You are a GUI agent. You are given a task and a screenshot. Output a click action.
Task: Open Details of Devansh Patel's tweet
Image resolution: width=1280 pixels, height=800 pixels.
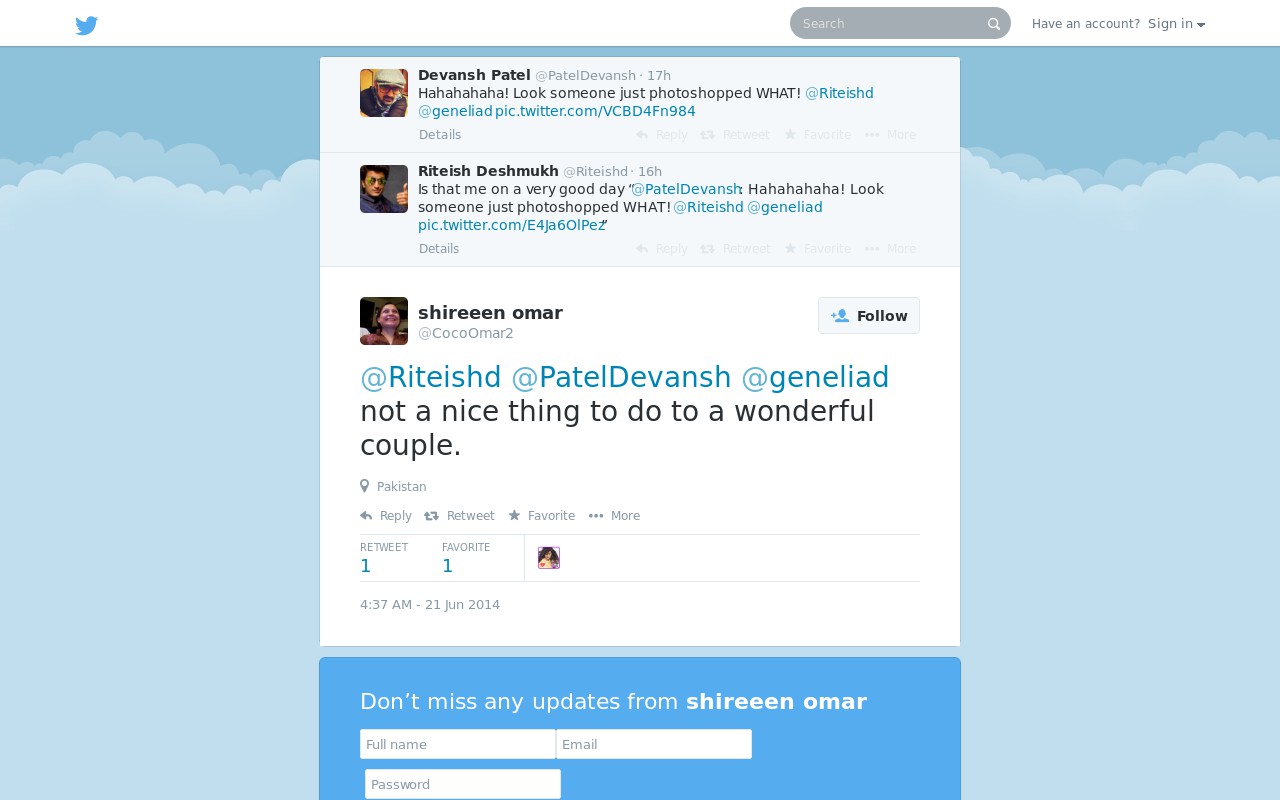click(440, 135)
